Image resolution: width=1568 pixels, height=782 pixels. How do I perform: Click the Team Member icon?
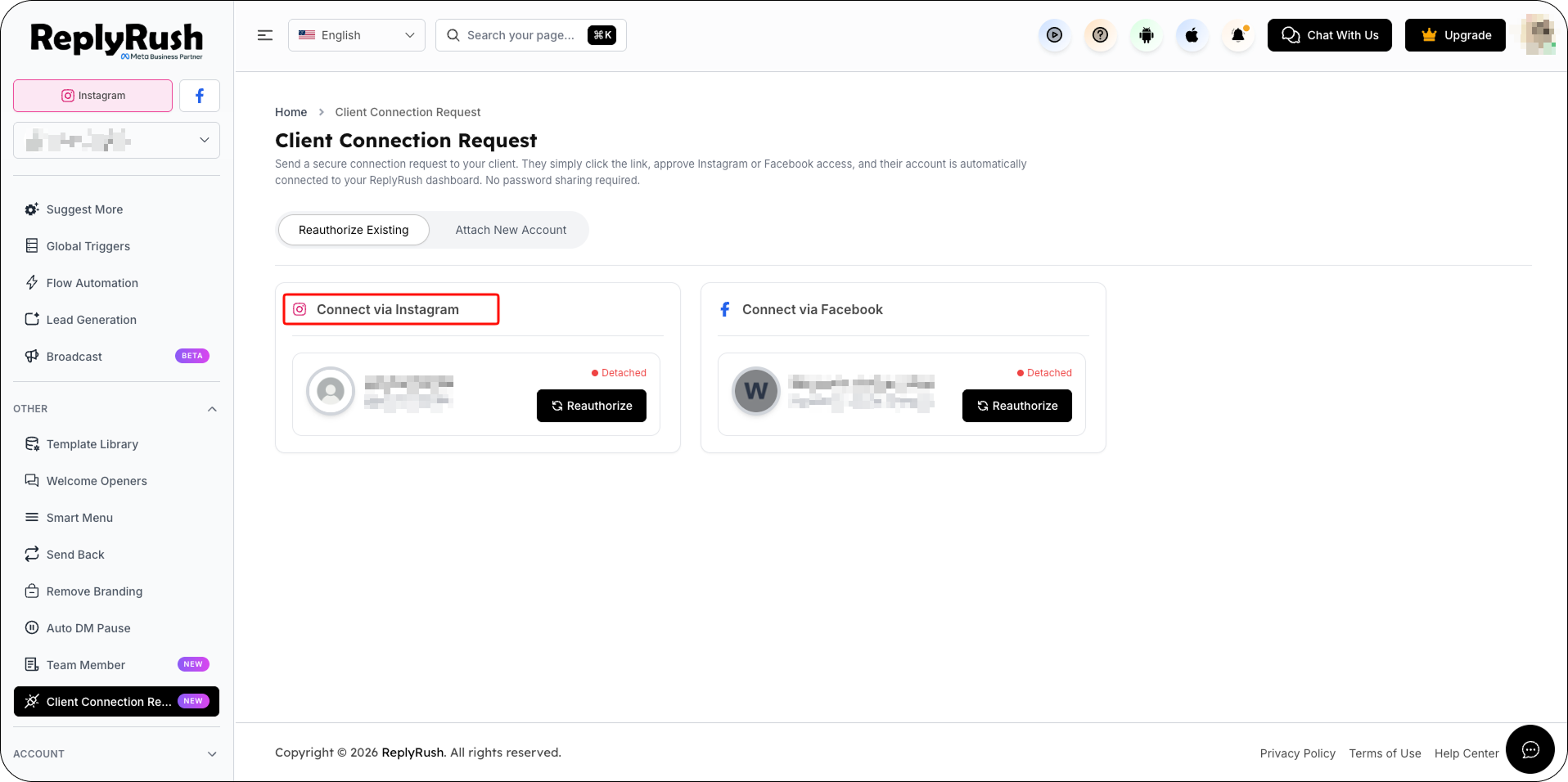click(32, 665)
